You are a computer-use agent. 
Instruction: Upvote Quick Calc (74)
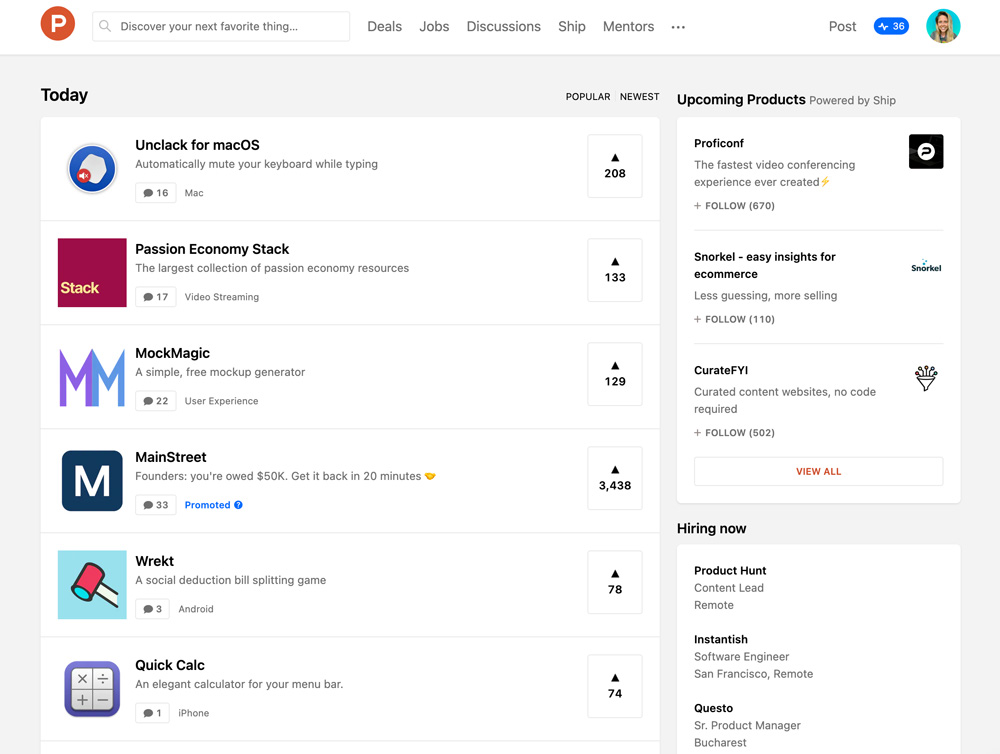click(x=615, y=686)
